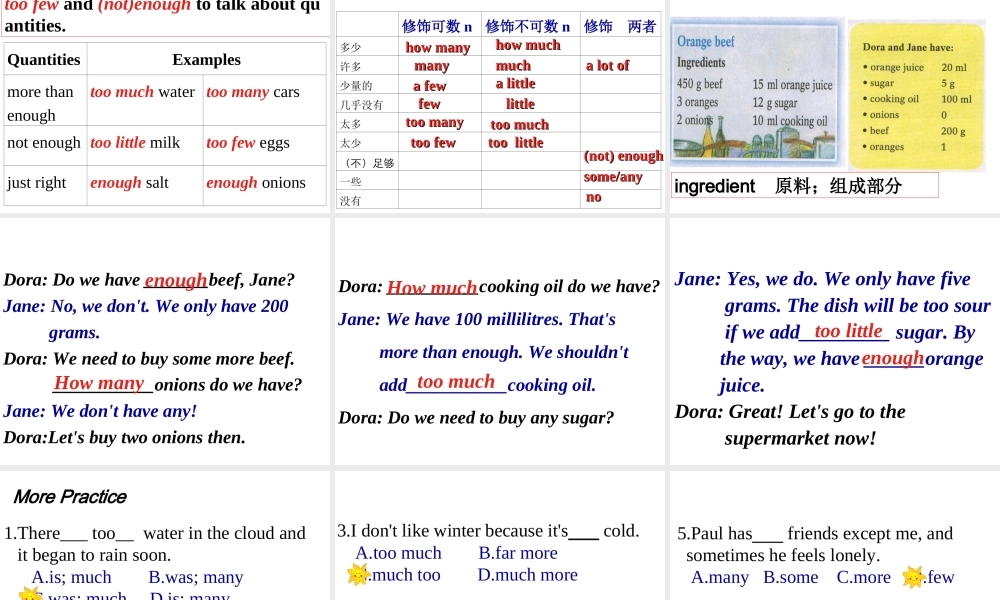The image size is (1000, 600).
Task: Click the star icon next to answer D in question 5
Action: point(913,577)
